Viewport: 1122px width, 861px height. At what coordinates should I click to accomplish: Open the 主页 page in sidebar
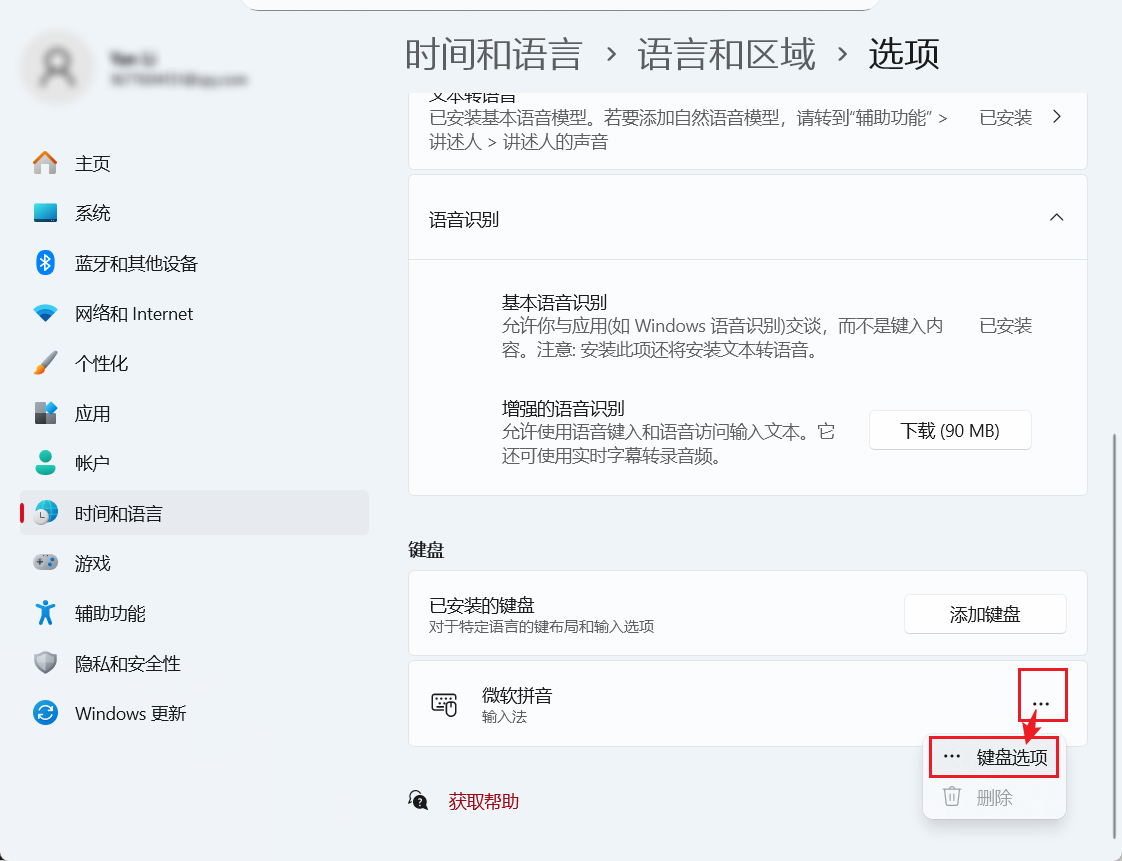point(194,163)
